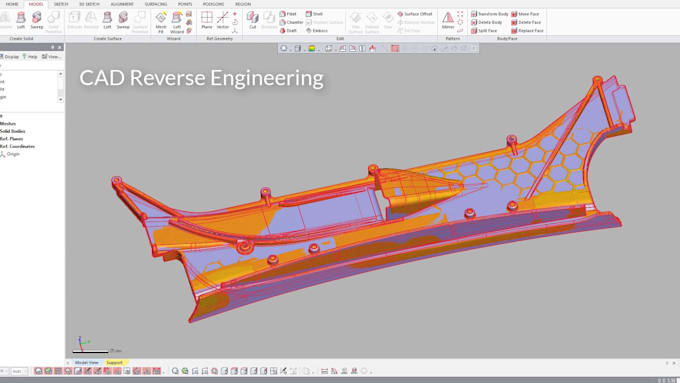
Task: Click the panel list scroll-down arrow
Action: [x=60, y=99]
